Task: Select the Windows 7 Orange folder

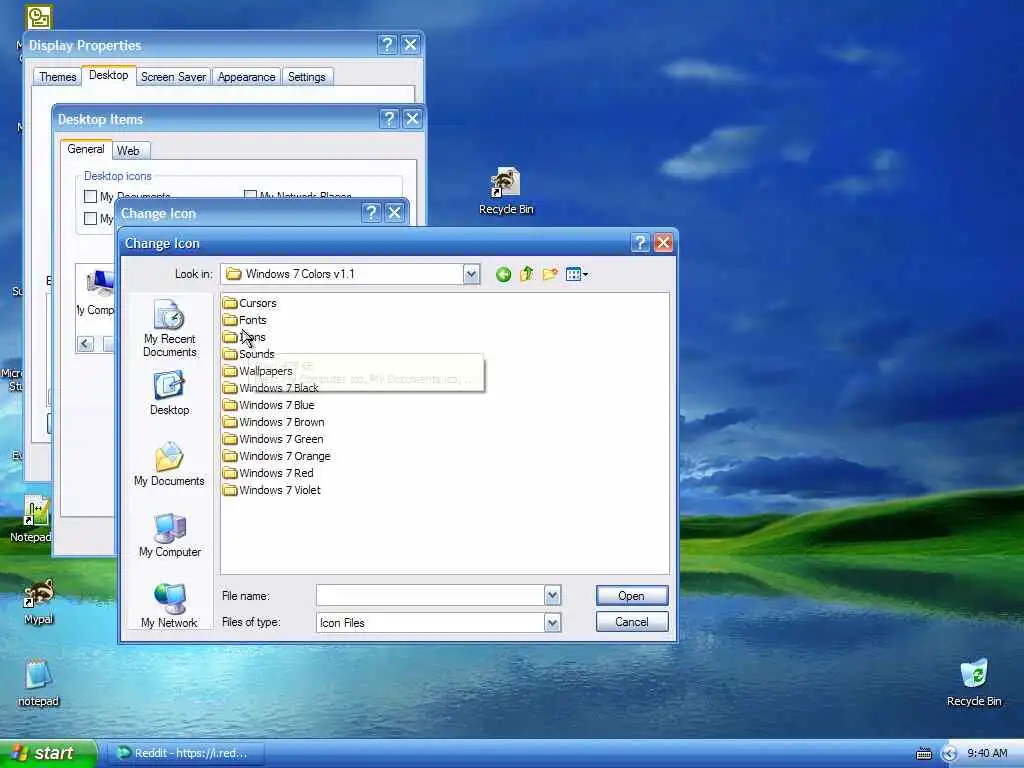Action: [x=276, y=456]
